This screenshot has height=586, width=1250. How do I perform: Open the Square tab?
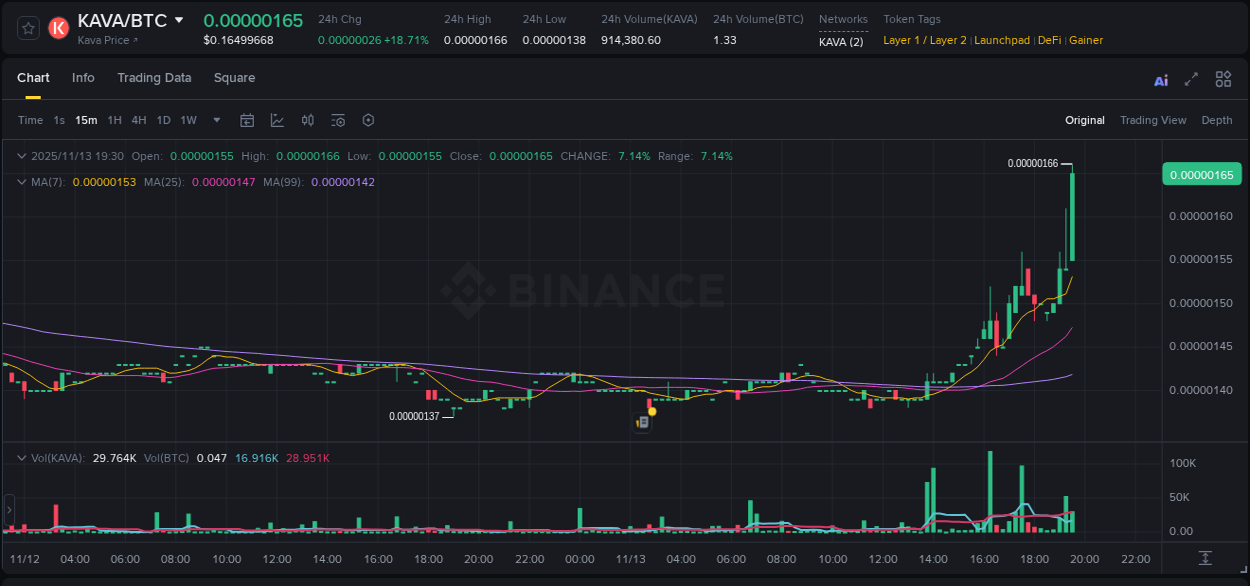pos(234,78)
